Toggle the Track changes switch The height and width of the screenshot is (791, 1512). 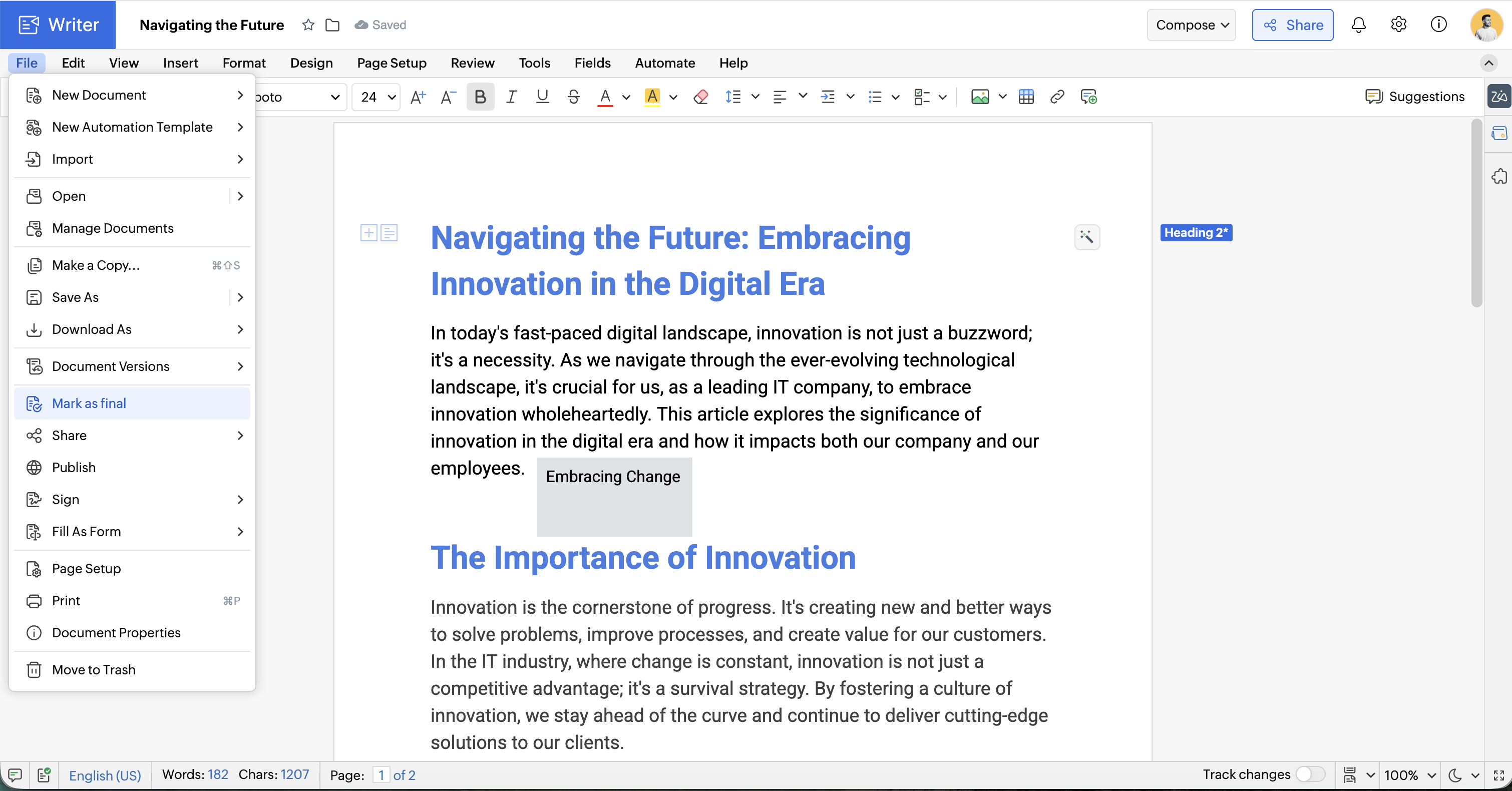tap(1310, 774)
